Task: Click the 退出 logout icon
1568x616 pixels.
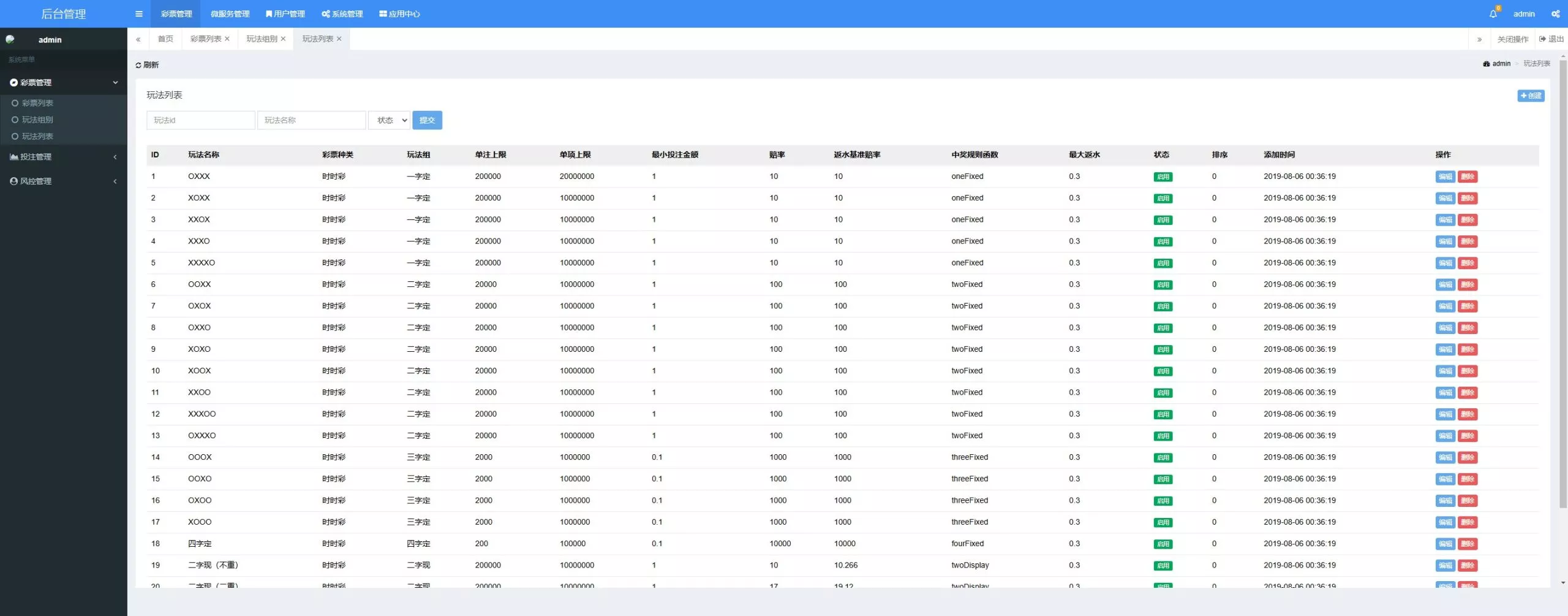Action: [x=1543, y=39]
